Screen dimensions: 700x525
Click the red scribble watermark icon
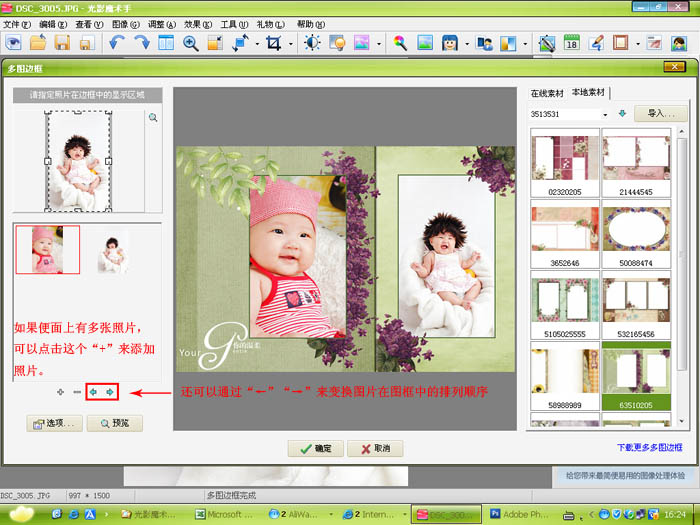pos(654,43)
